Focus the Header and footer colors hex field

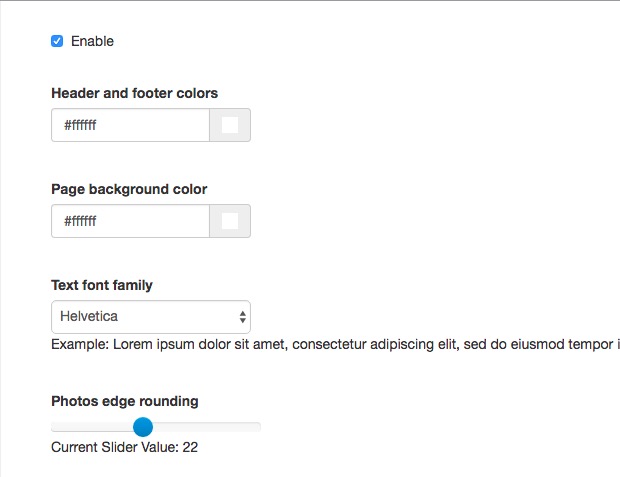pyautogui.click(x=130, y=125)
